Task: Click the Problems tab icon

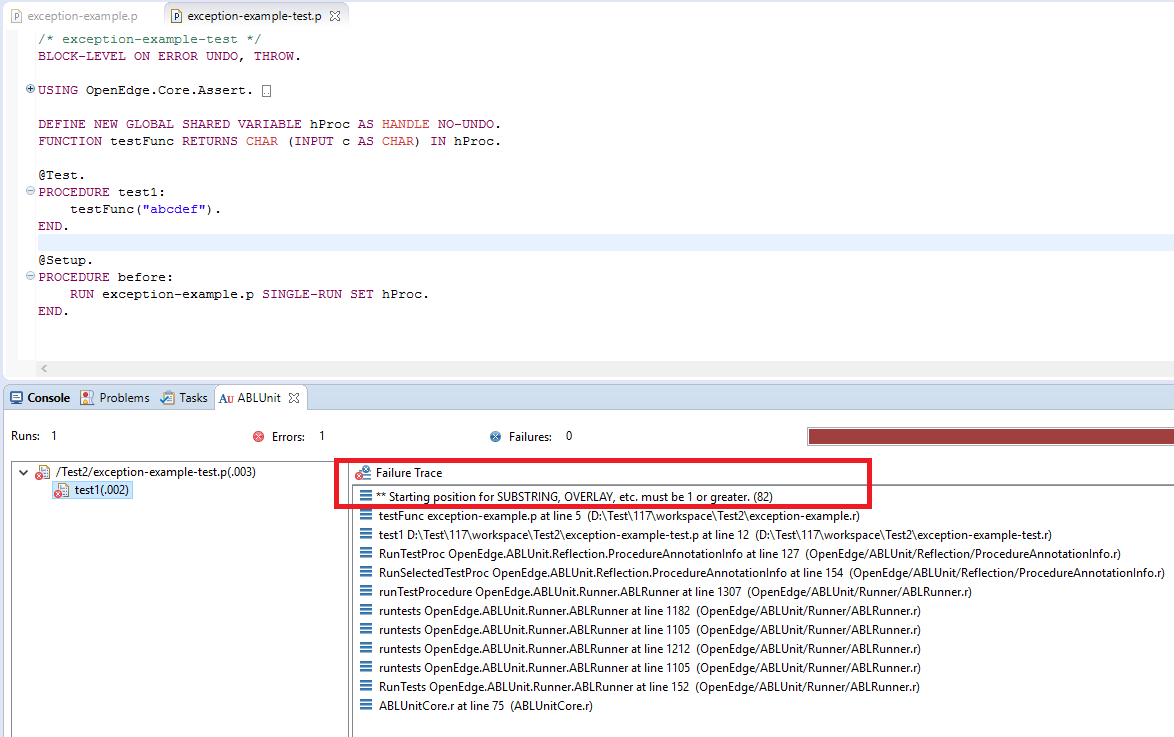Action: (x=87, y=398)
